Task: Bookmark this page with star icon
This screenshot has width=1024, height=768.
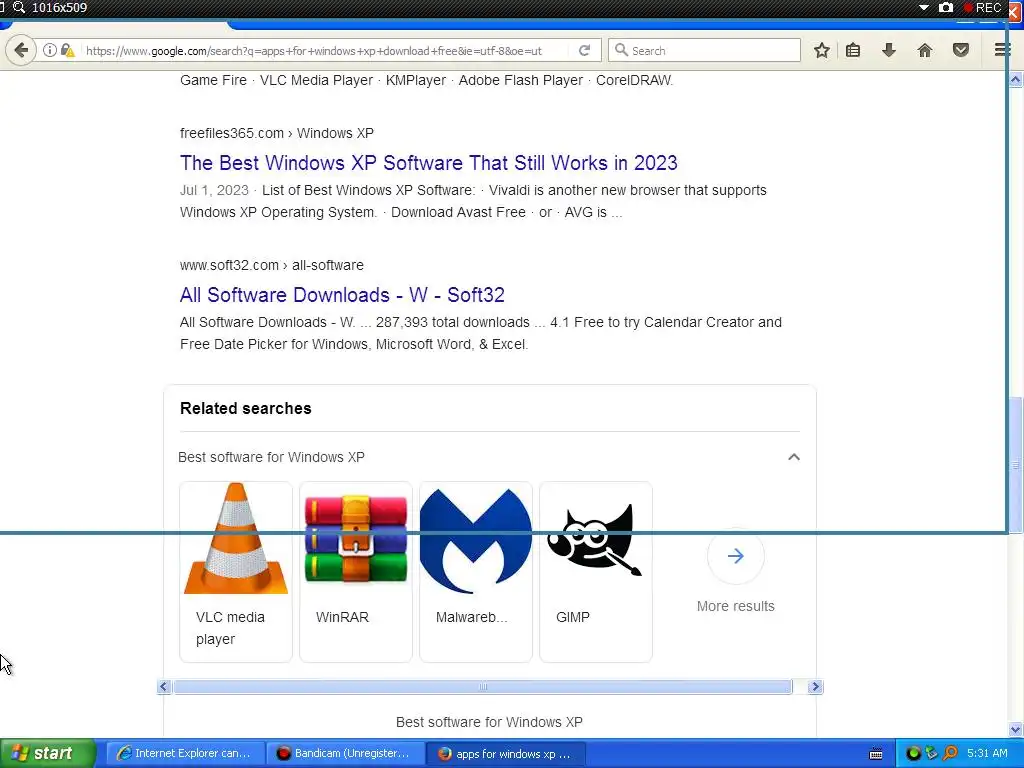Action: point(822,50)
